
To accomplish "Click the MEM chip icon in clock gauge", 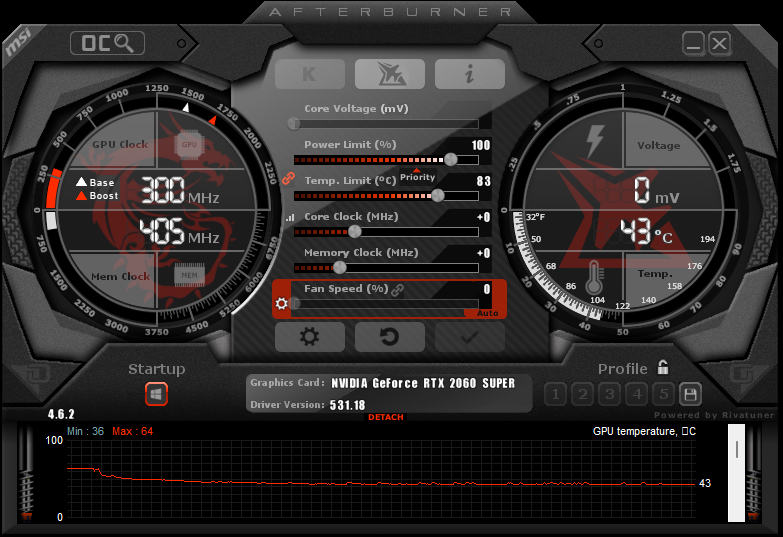I will click(x=189, y=275).
